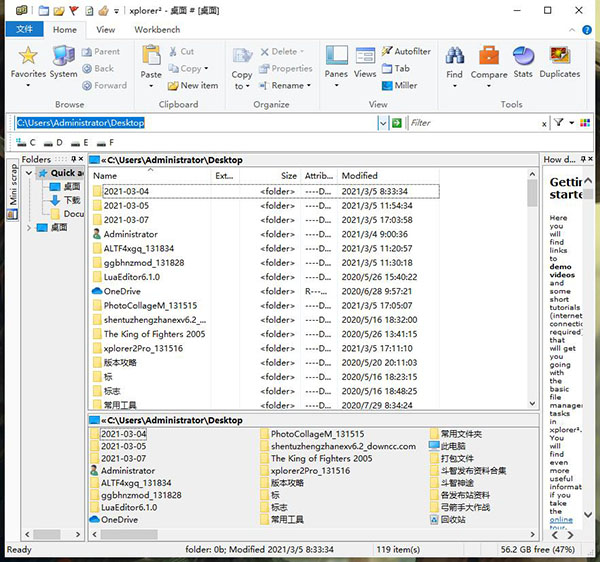
Task: Click the Copy button in Clipboard
Action: 186,68
